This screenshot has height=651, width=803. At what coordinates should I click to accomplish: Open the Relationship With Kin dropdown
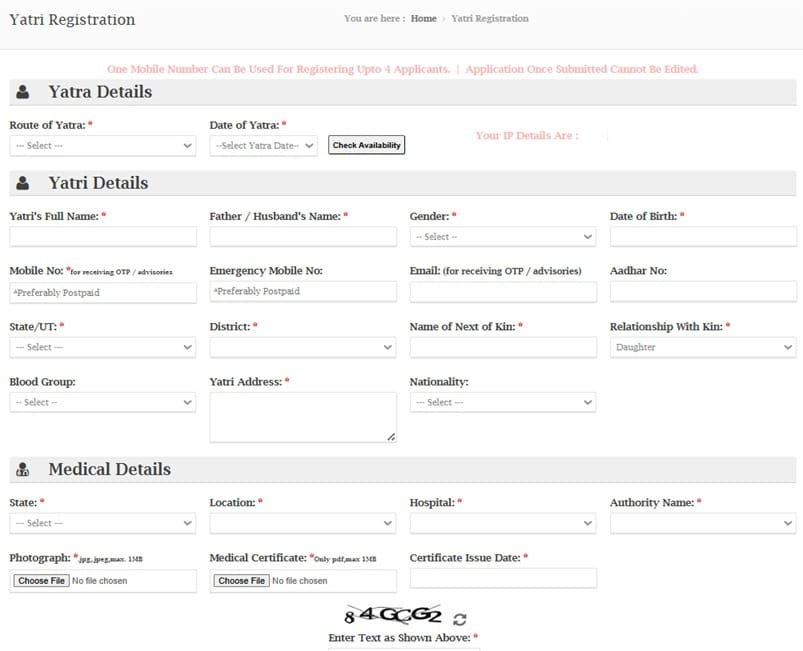[x=702, y=347]
